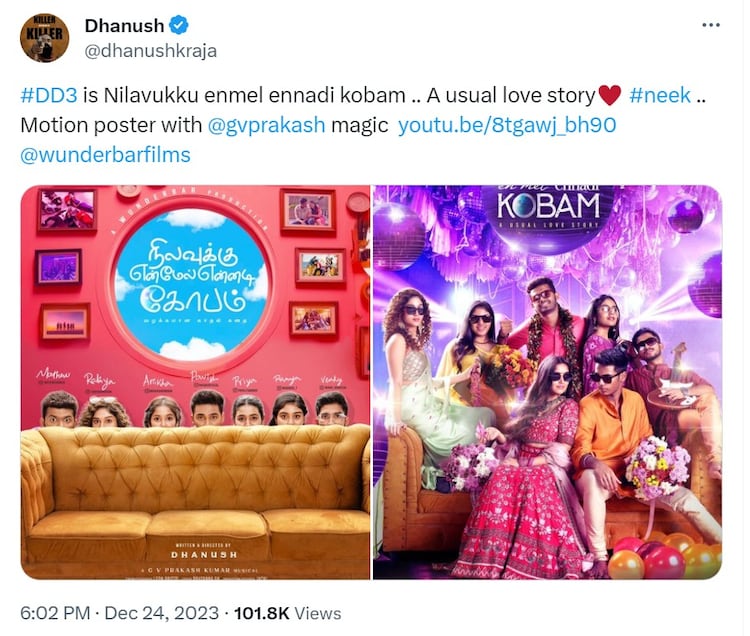Viewport: 750px width, 636px height.
Task: Open the pink sofa poster image
Action: click(195, 383)
